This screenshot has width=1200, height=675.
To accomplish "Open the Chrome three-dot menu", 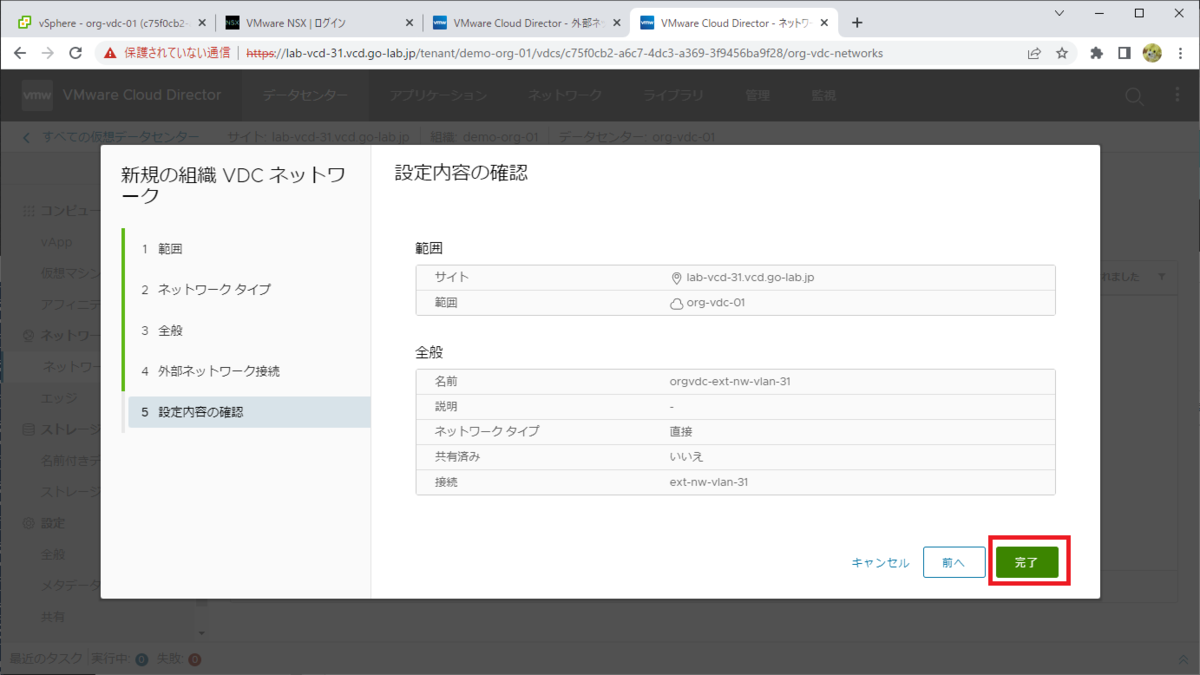I will click(x=1180, y=53).
